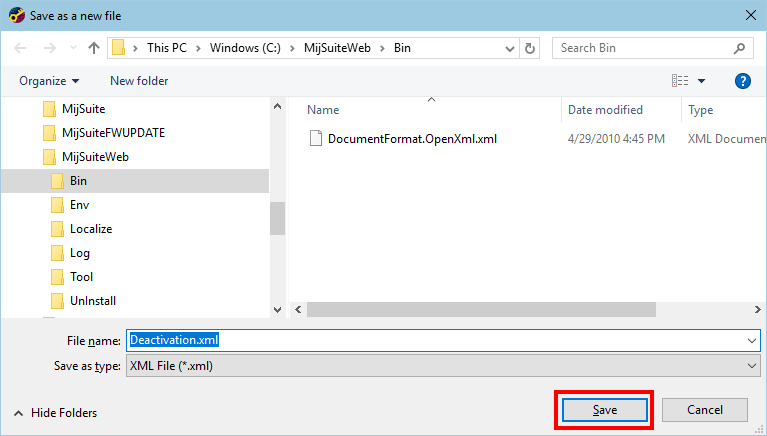The height and width of the screenshot is (436, 767).
Task: Click the search magnifier icon
Action: (740, 48)
